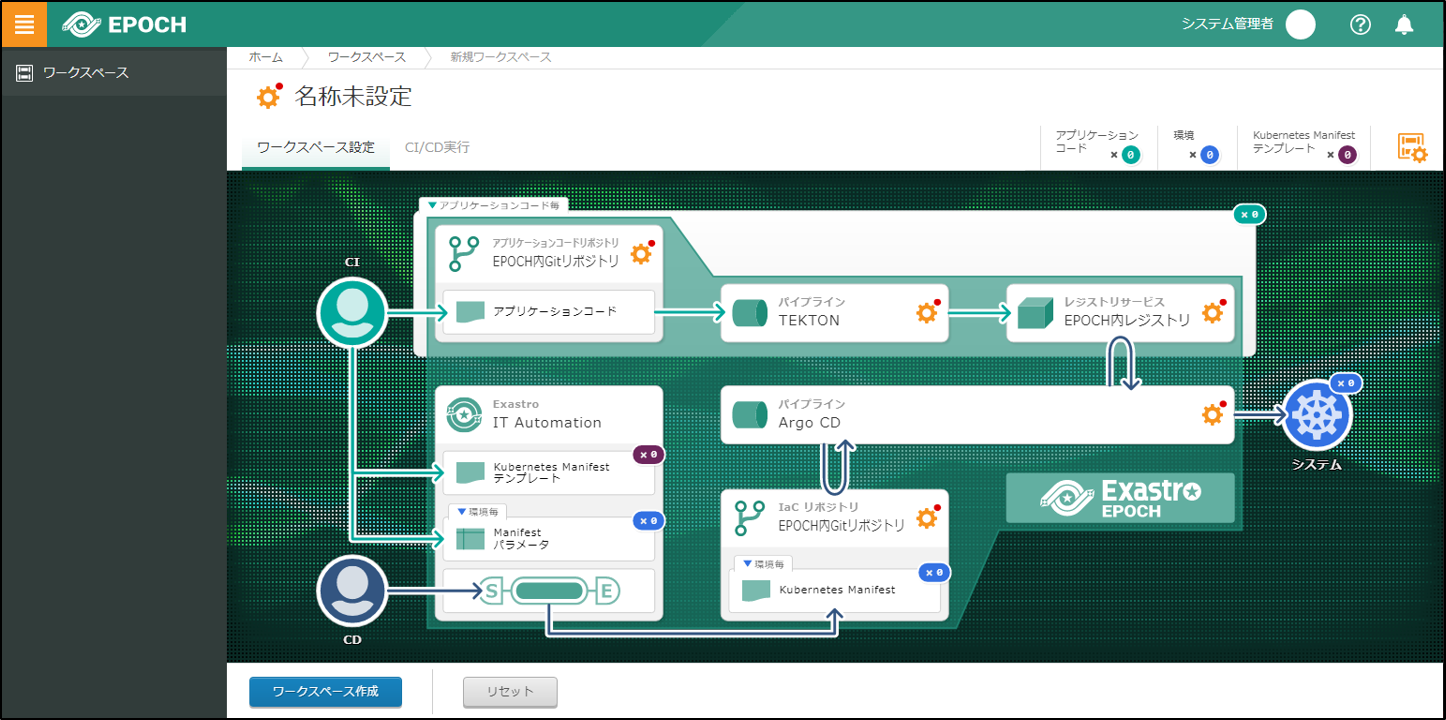Open the orange hamburger menu
Viewport: 1446px width, 720px height.
24,24
